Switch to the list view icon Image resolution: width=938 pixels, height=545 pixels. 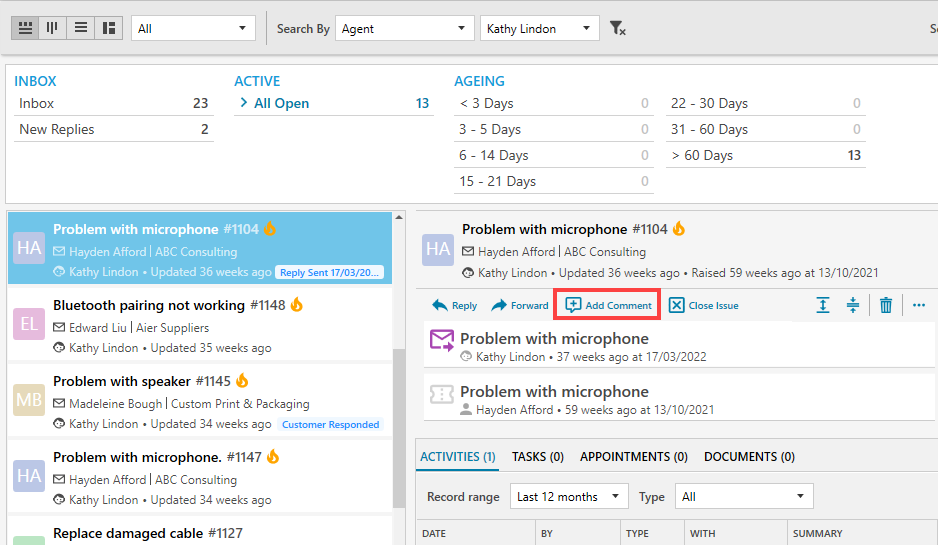81,28
